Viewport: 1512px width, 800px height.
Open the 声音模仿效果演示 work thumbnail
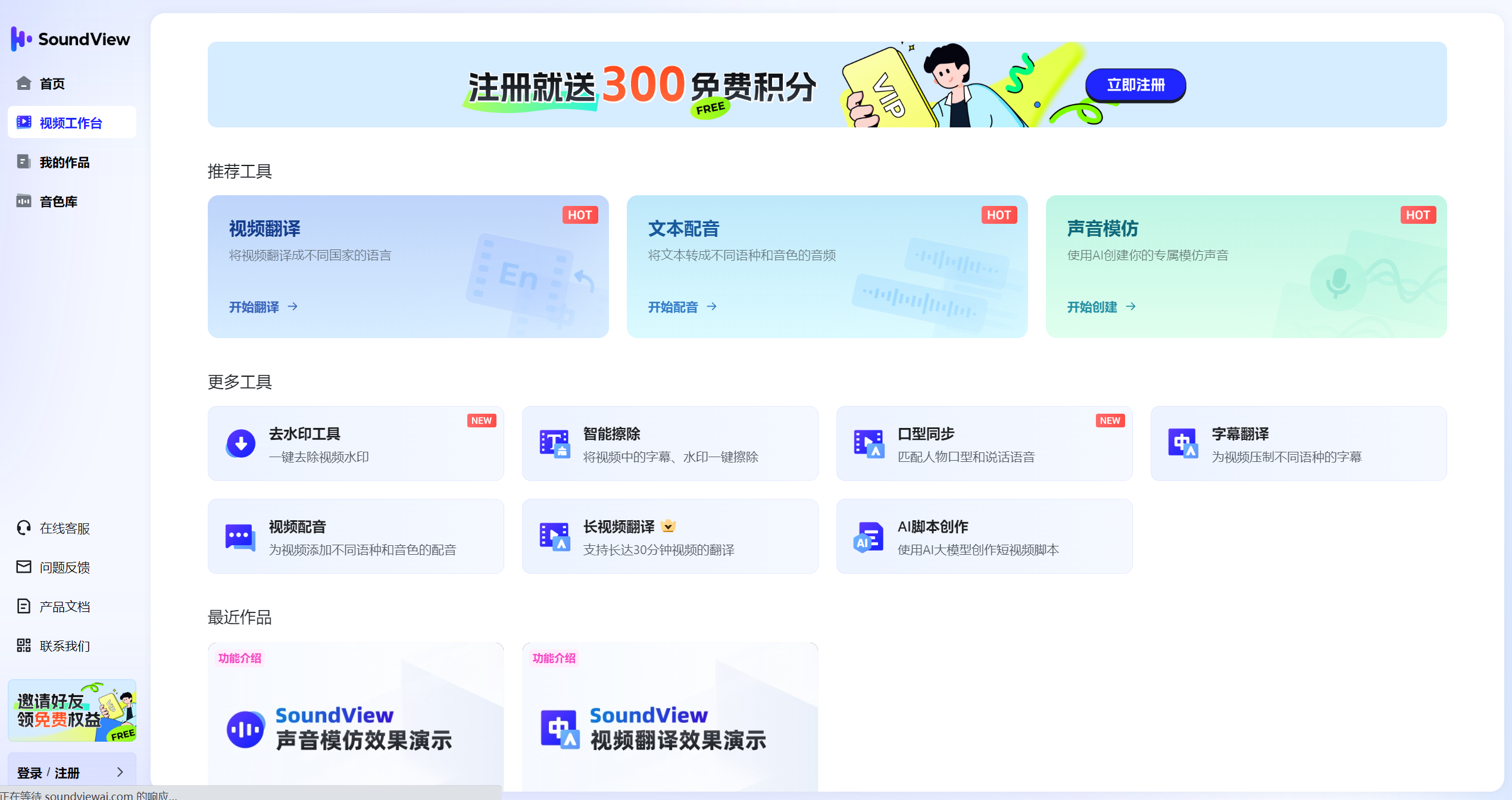pos(356,717)
